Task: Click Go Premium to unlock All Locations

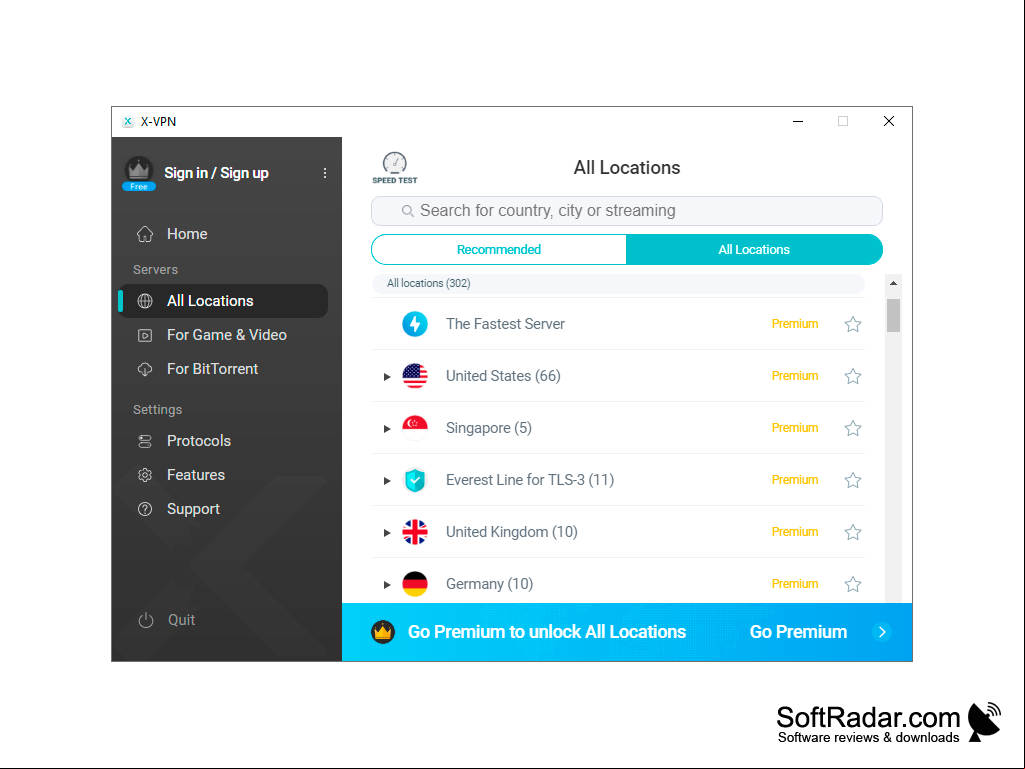Action: click(x=546, y=632)
